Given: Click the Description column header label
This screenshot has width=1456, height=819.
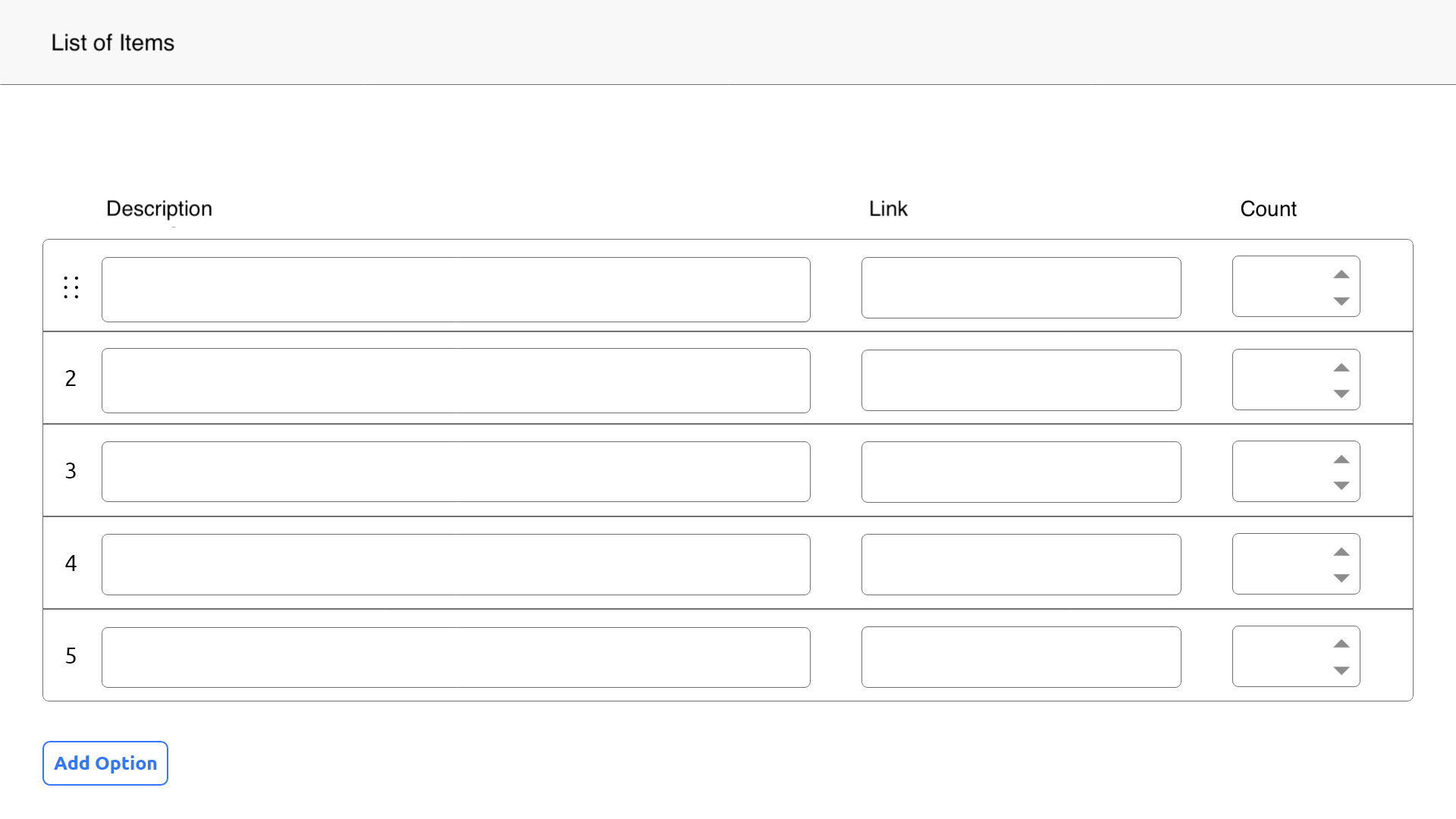Looking at the screenshot, I should tap(159, 208).
